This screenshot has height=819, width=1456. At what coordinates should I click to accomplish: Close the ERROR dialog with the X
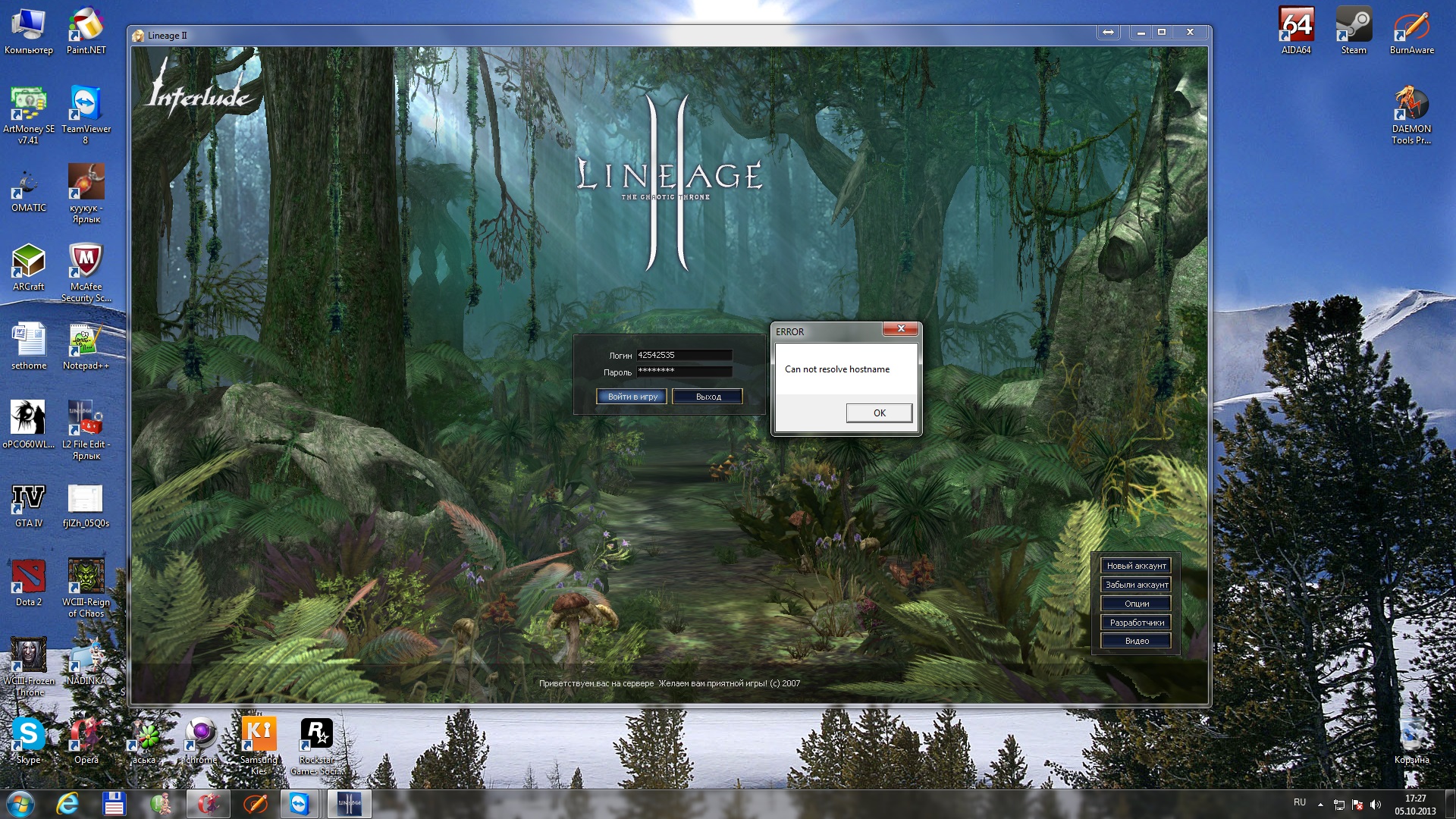click(x=901, y=328)
